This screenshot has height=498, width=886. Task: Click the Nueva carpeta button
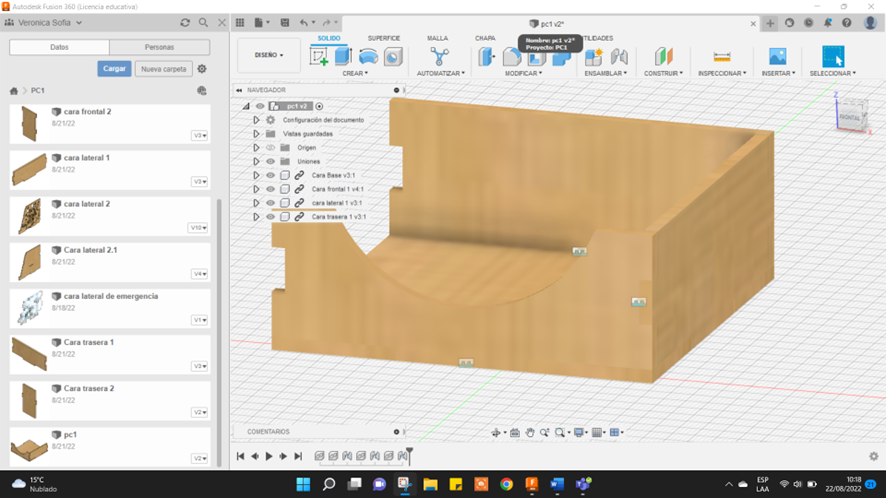click(164, 68)
